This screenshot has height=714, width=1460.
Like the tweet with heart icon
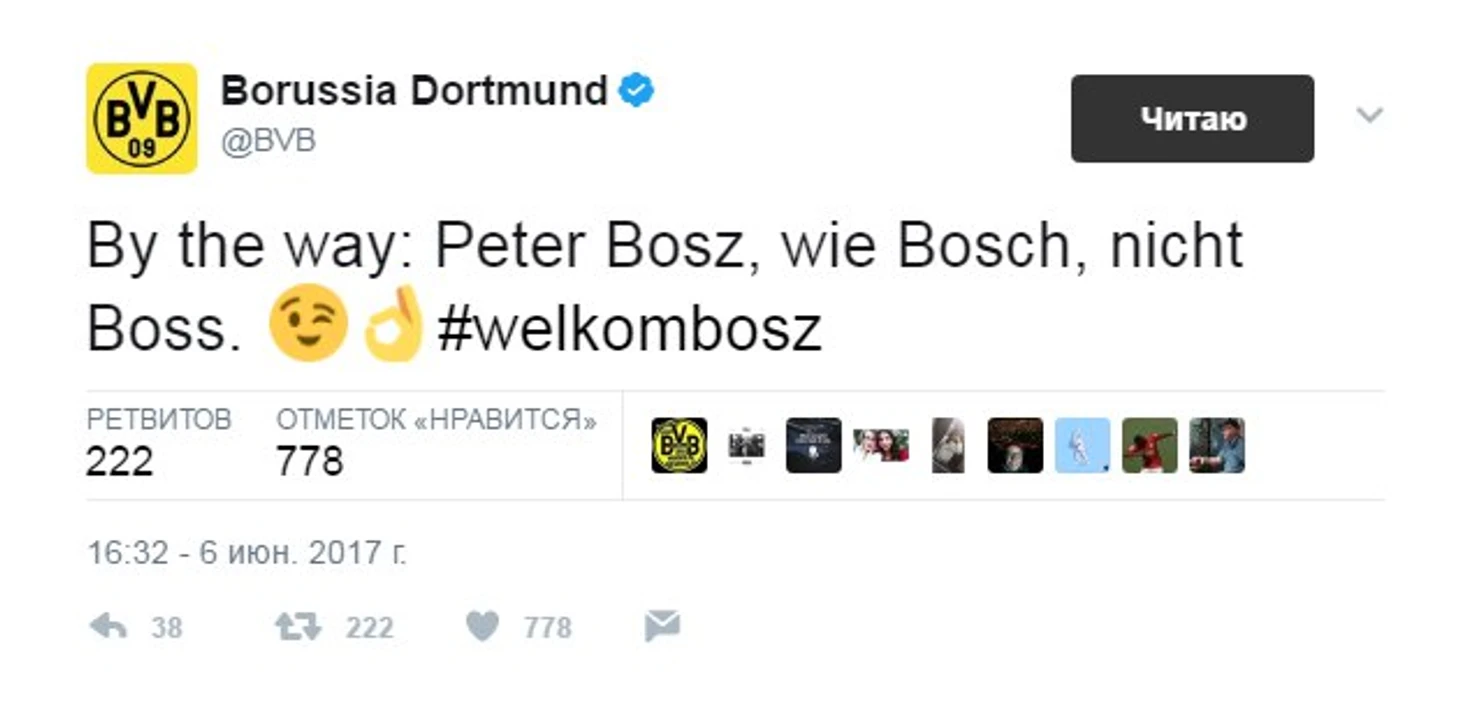[x=482, y=627]
